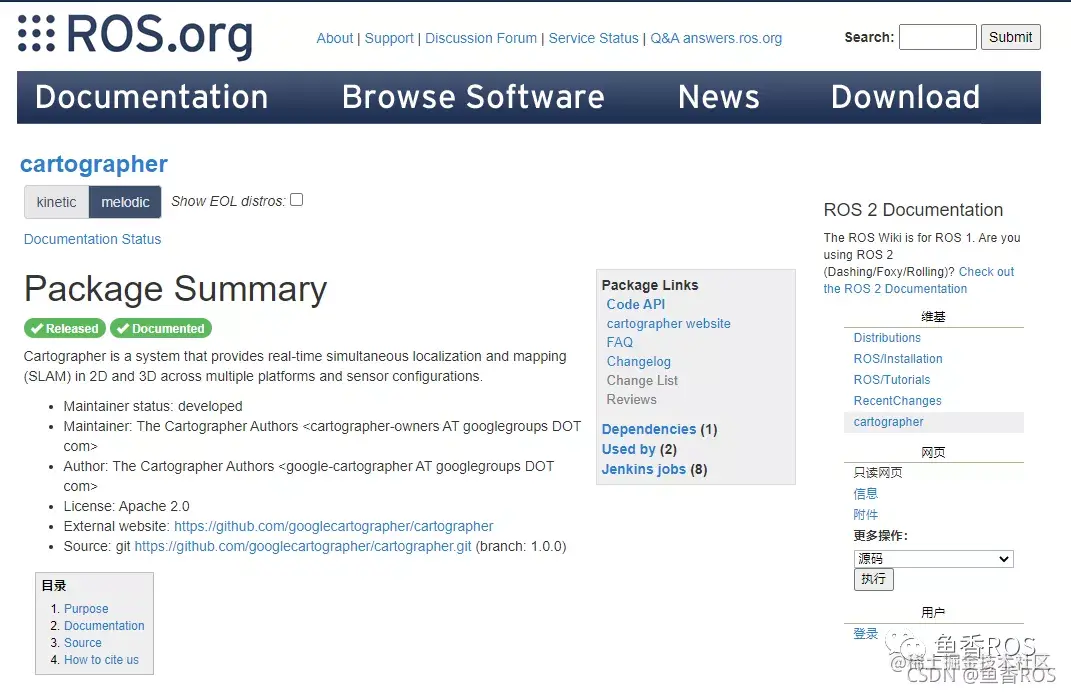Open the 信息 page link
The image size is (1071, 693).
(x=865, y=494)
